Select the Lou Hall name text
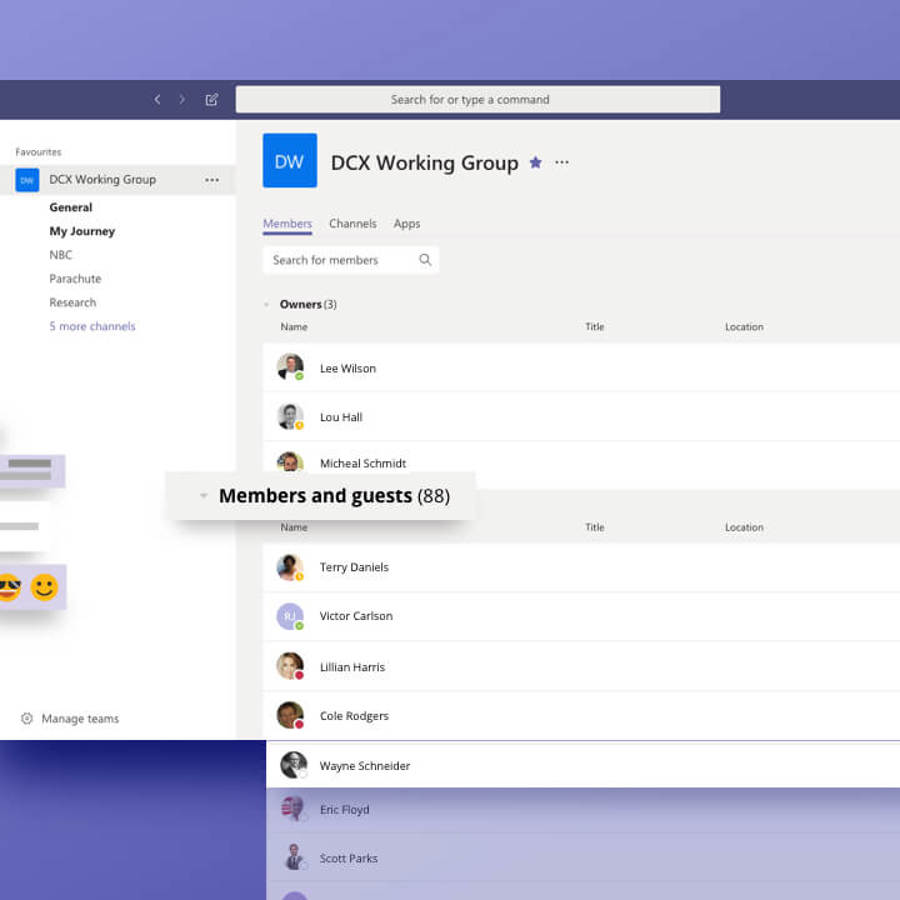Screen dimensions: 900x900 341,417
